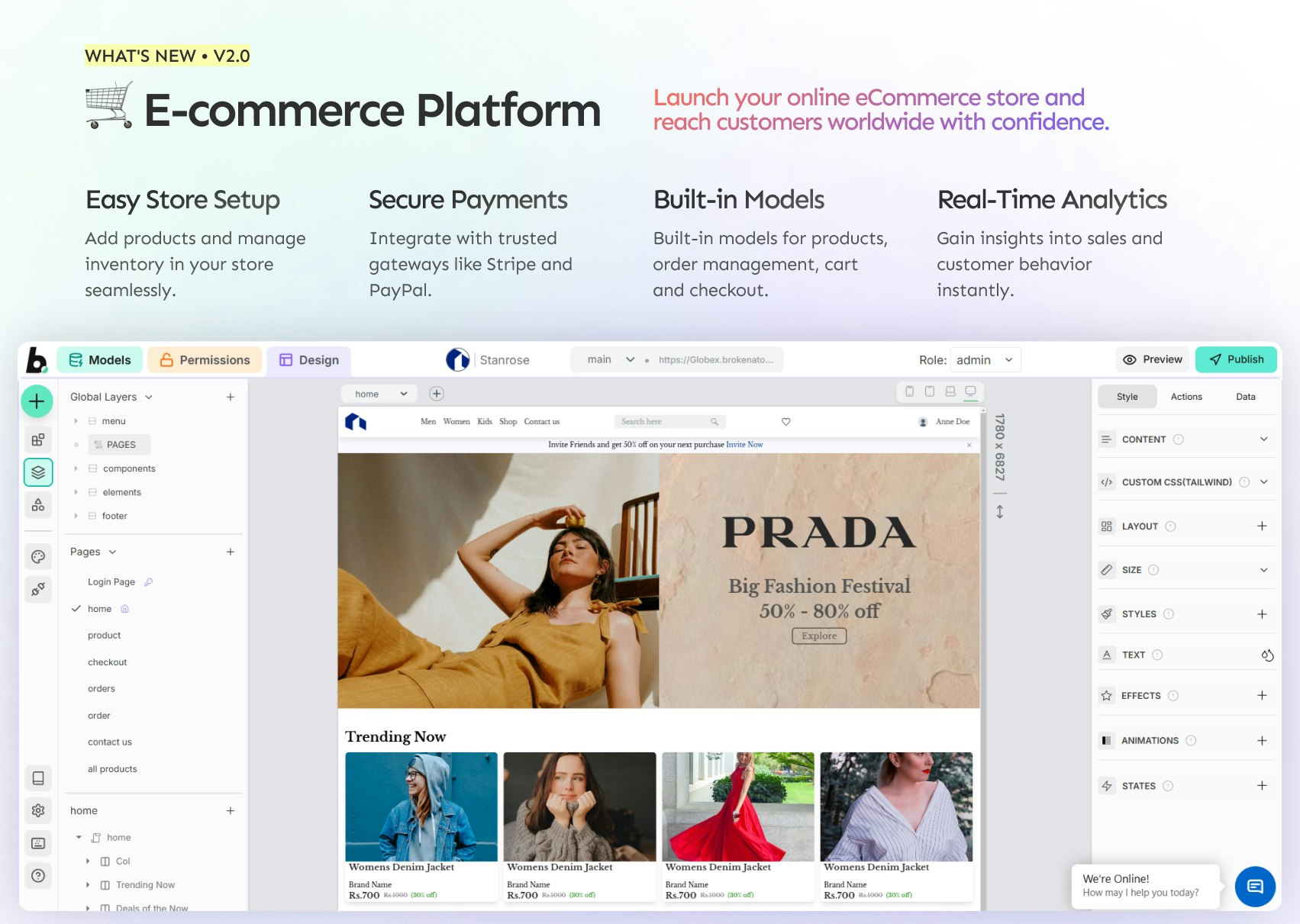Viewport: 1300px width, 924px height.
Task: Open the components grid icon in sidebar
Action: point(38,439)
